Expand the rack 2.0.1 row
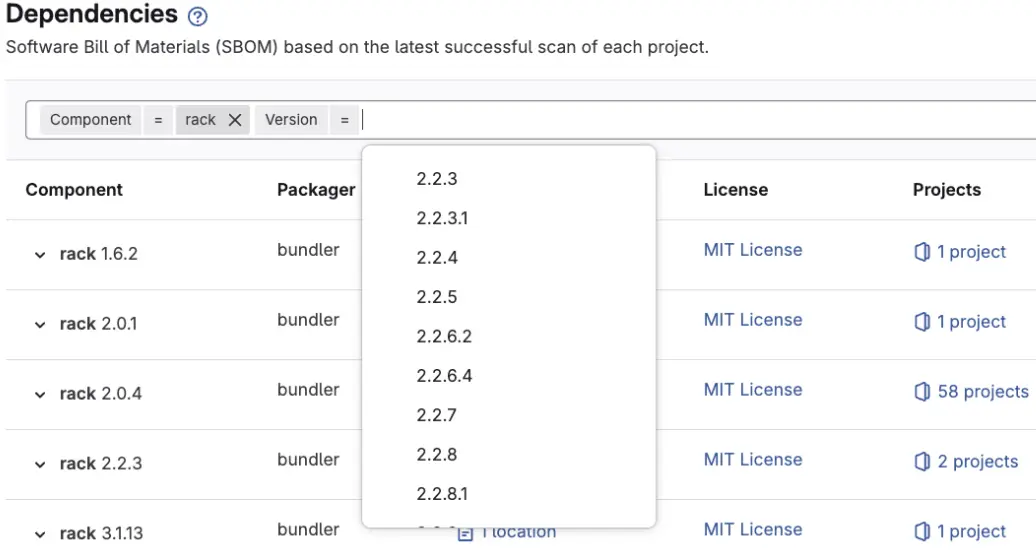1036x550 pixels. [x=40, y=325]
